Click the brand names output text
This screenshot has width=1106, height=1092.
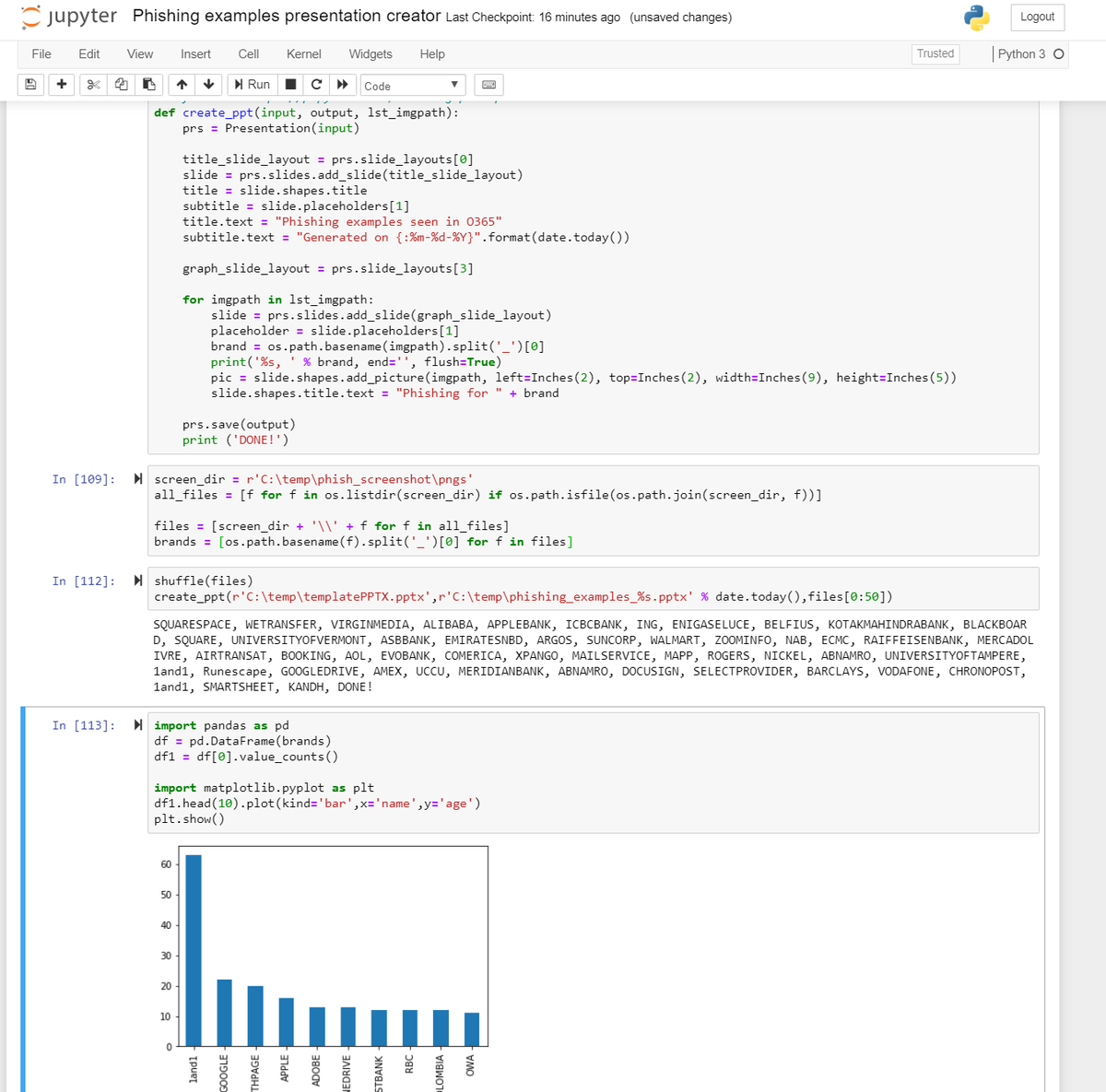click(x=593, y=656)
